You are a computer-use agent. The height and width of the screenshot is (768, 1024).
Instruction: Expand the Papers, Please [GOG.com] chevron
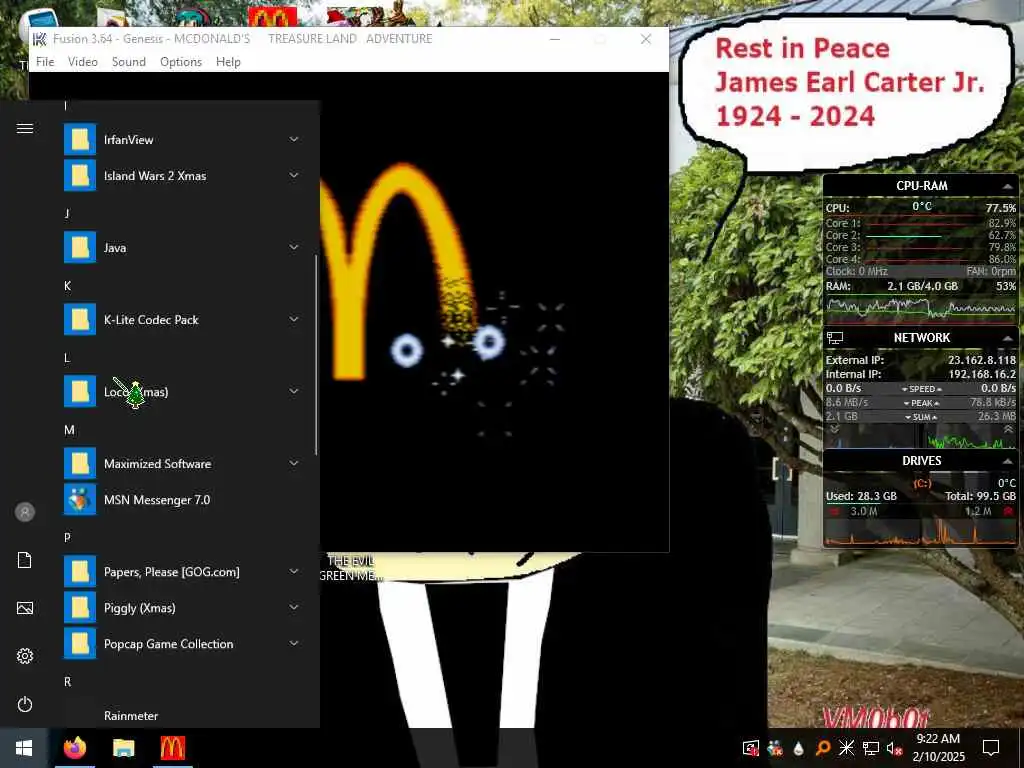(294, 571)
